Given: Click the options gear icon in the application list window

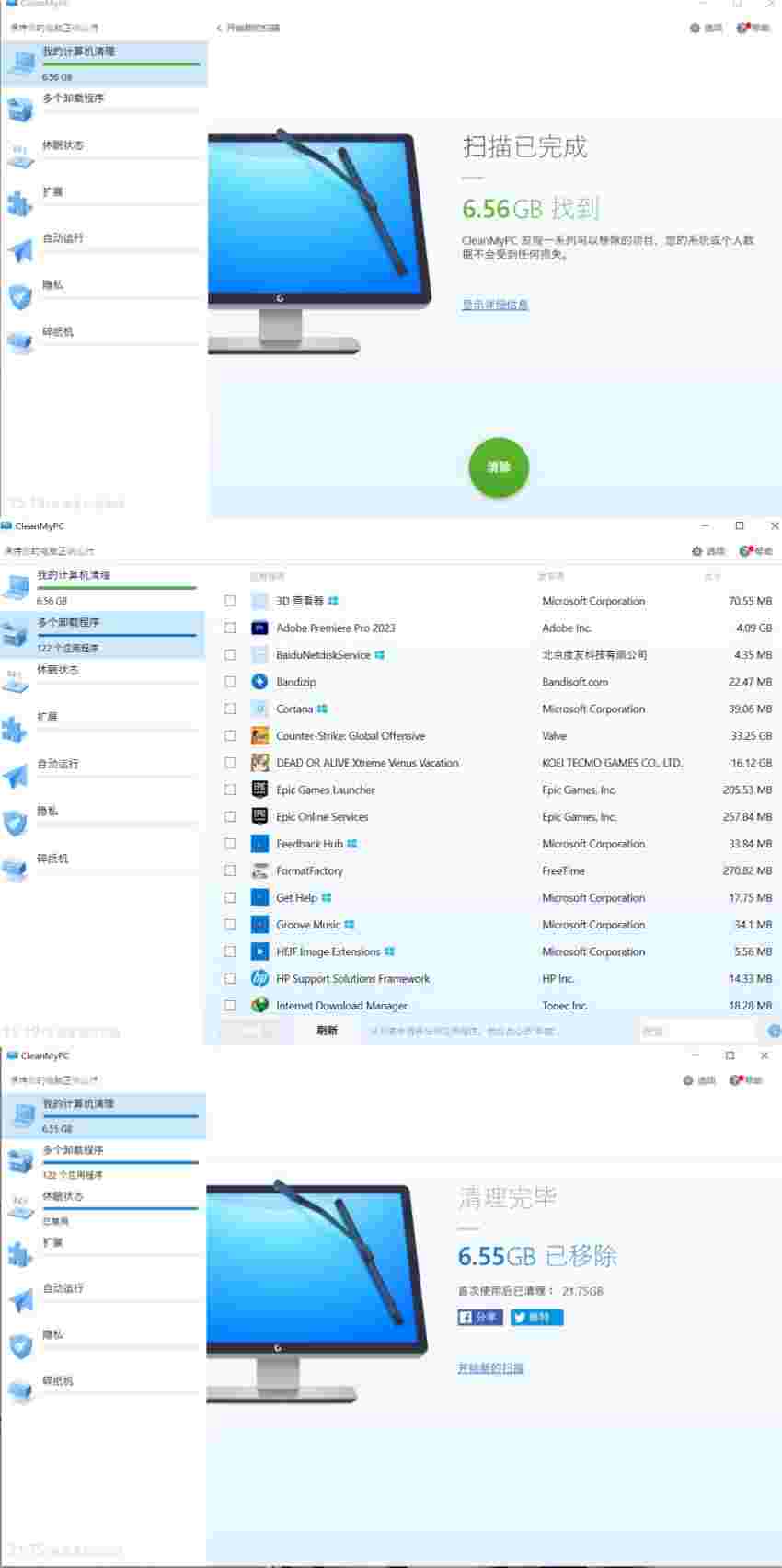Looking at the screenshot, I should pos(697,551).
